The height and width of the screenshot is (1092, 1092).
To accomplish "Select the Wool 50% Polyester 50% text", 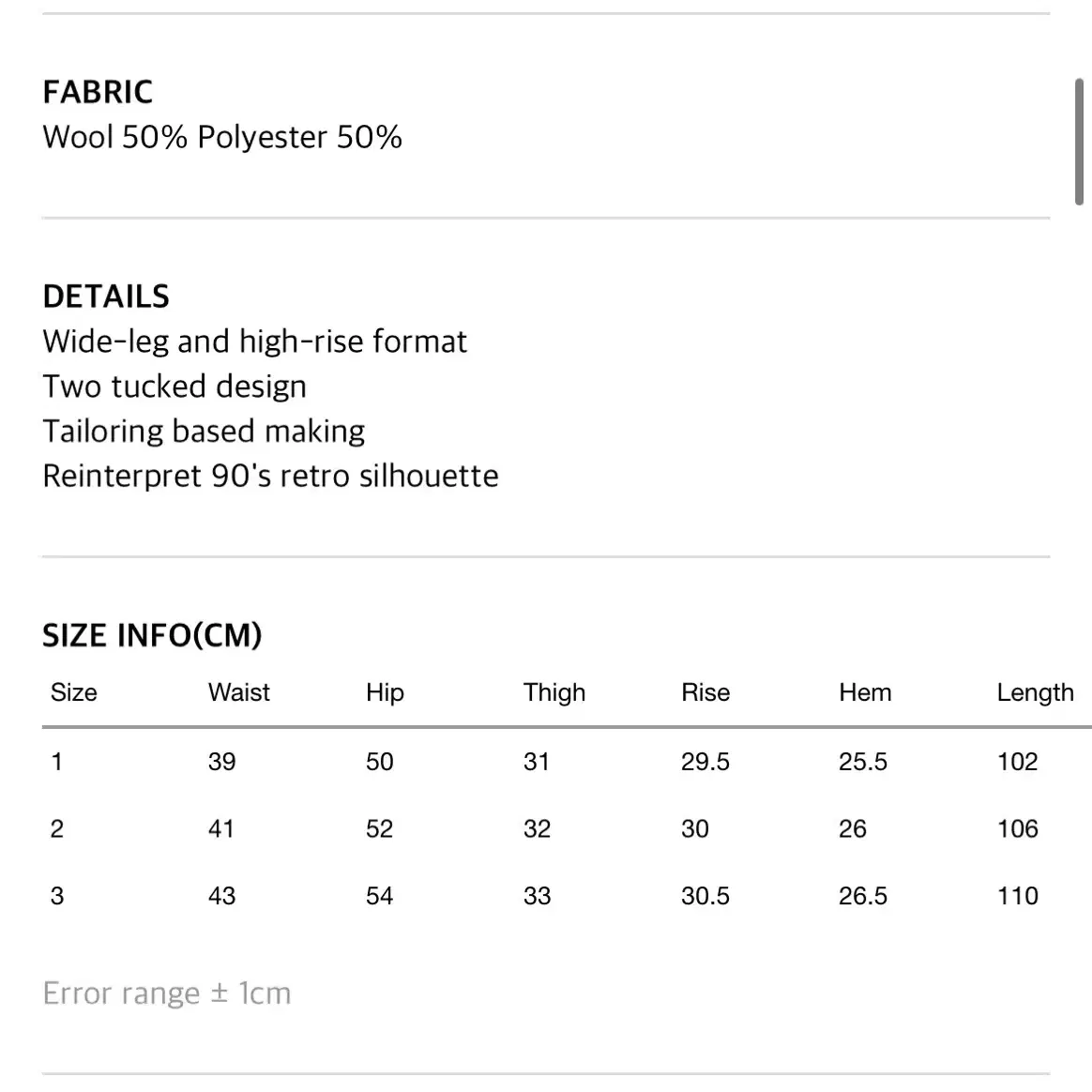I will [222, 137].
